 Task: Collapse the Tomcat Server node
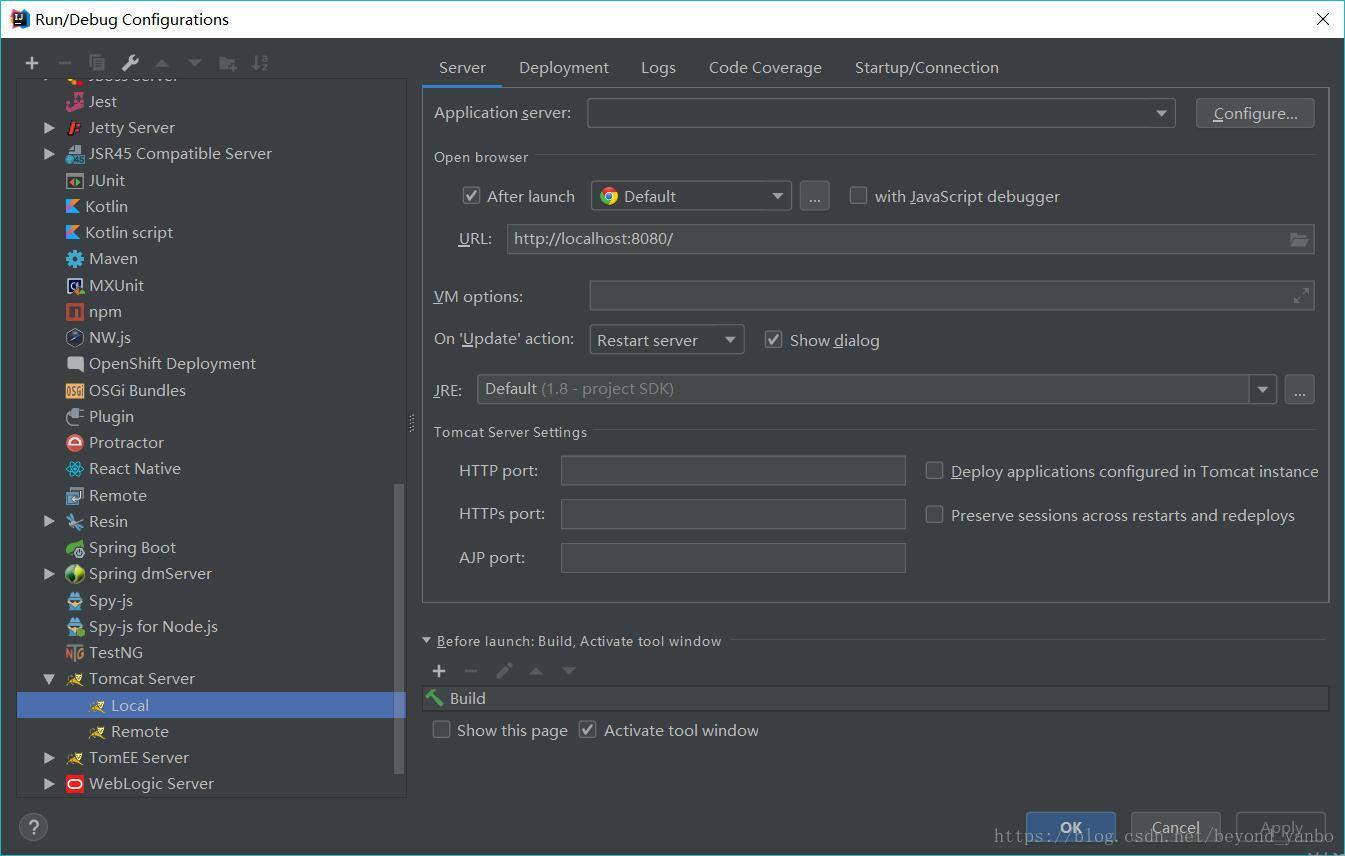(x=49, y=678)
